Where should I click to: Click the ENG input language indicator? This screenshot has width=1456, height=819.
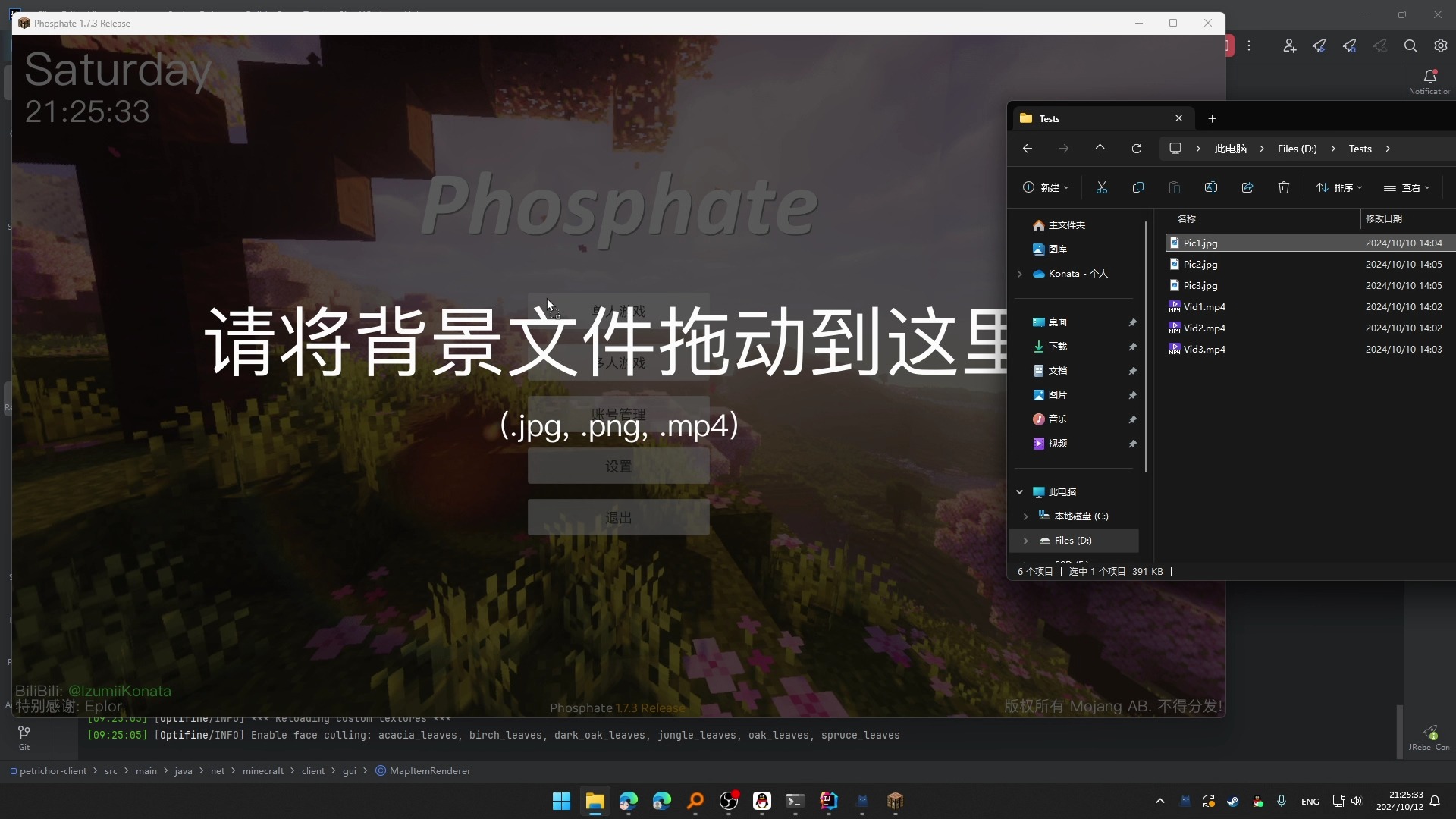pos(1310,801)
